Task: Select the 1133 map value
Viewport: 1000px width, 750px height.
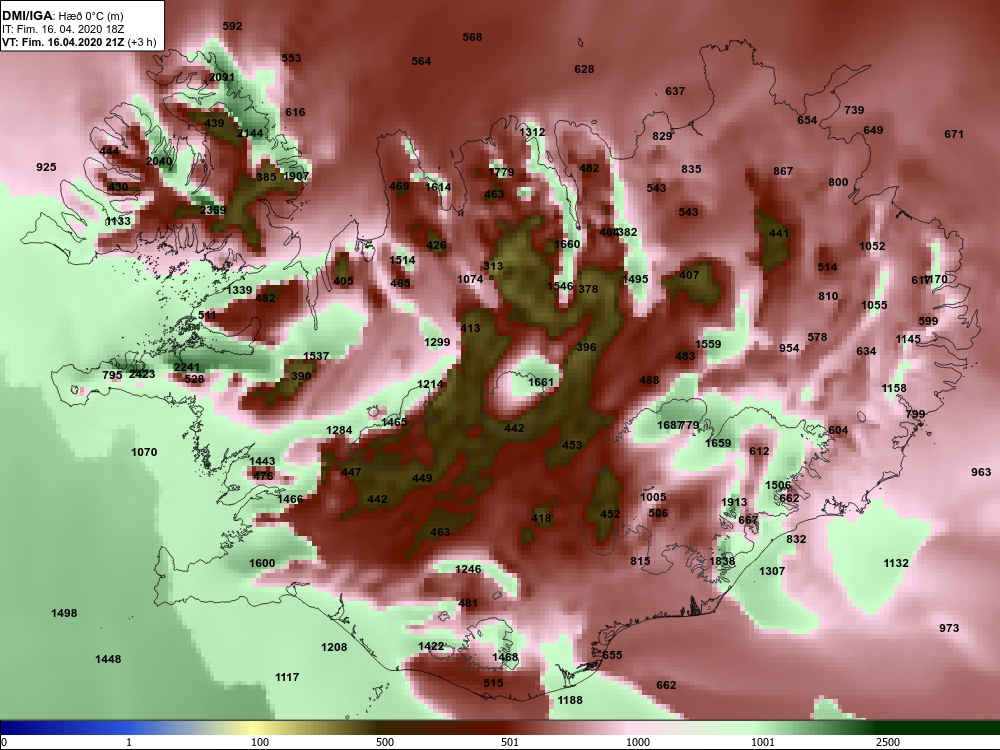Action: [x=118, y=221]
